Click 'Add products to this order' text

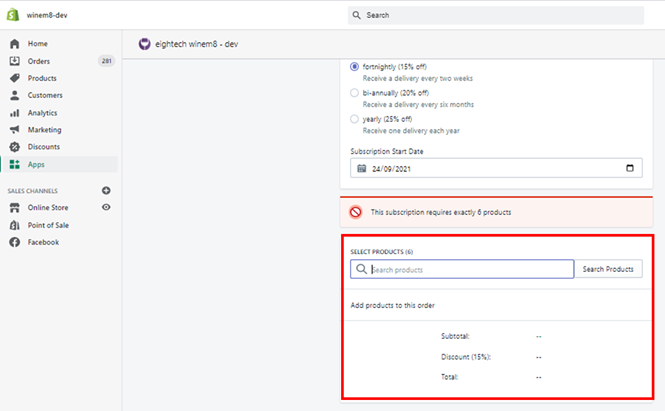(x=392, y=305)
